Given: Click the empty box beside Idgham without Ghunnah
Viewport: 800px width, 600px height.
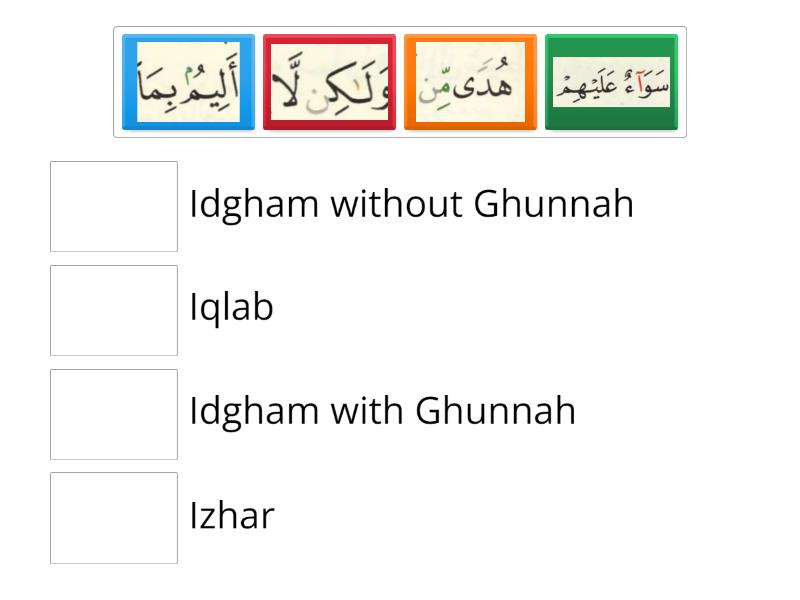Looking at the screenshot, I should (x=114, y=206).
